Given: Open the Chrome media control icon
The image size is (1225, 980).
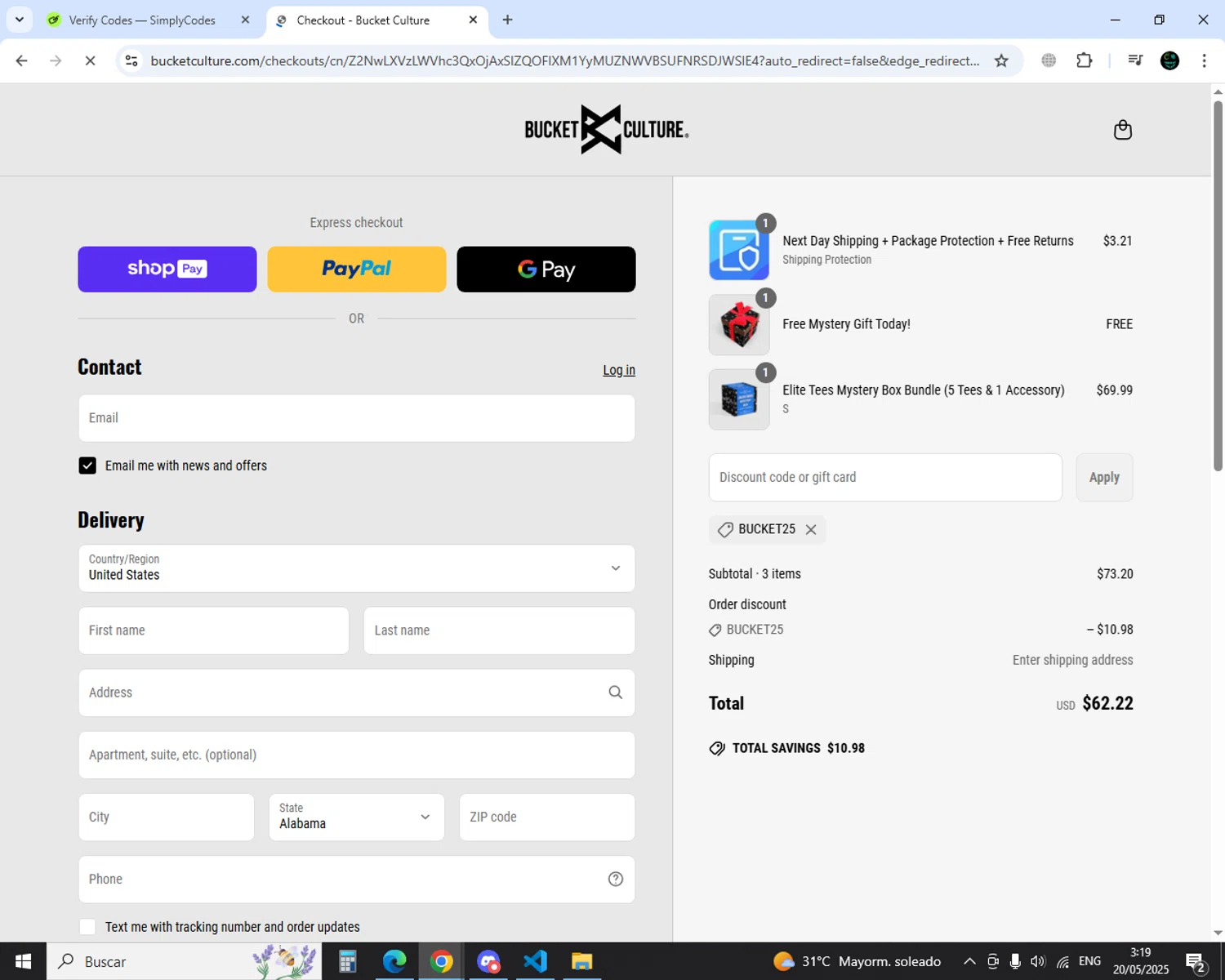Looking at the screenshot, I should 1135,60.
